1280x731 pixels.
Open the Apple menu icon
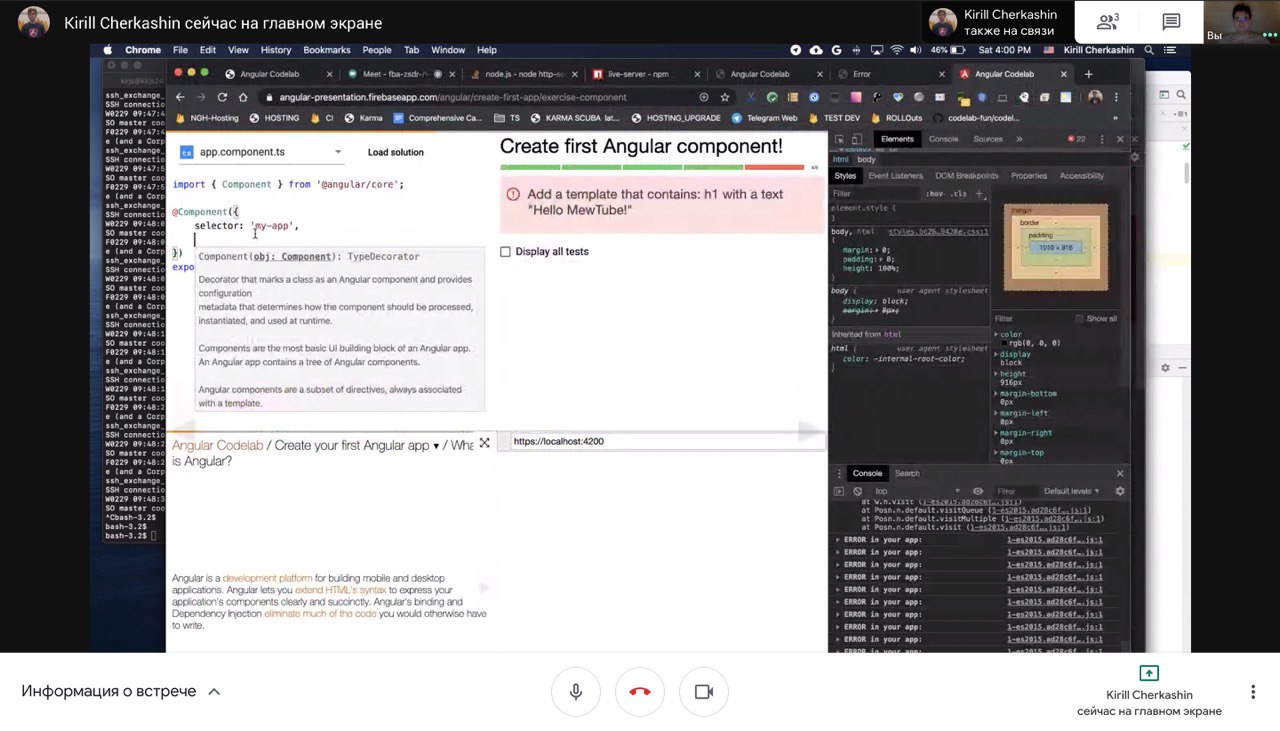[109, 50]
